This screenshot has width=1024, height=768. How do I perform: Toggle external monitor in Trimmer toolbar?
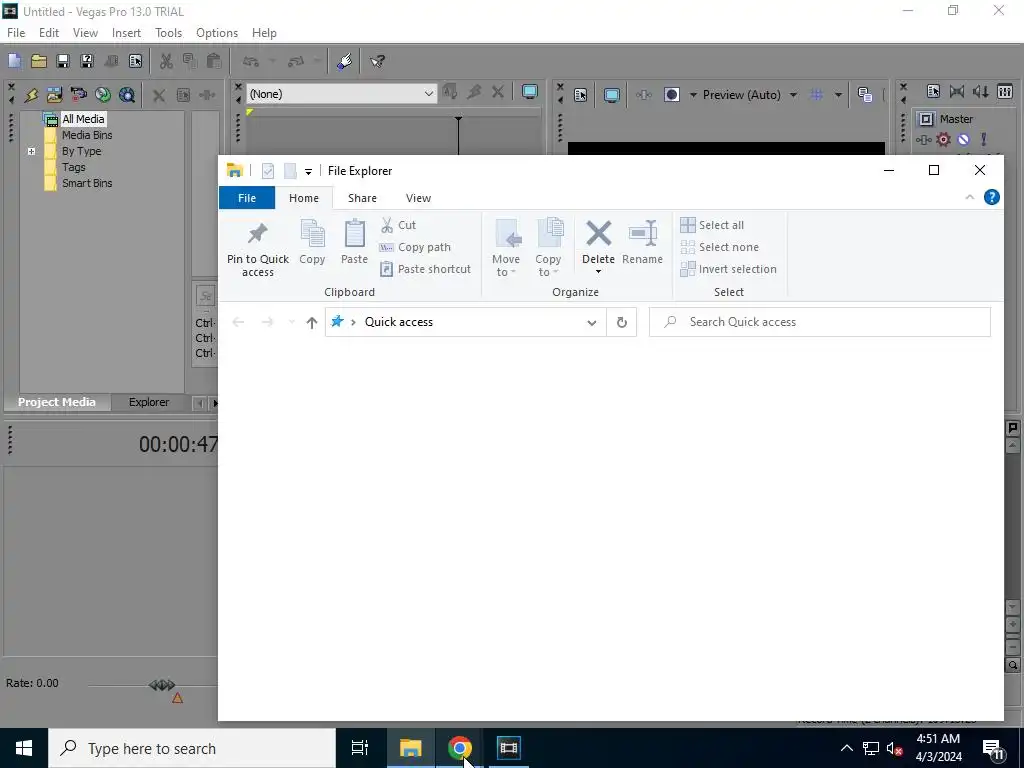point(530,92)
